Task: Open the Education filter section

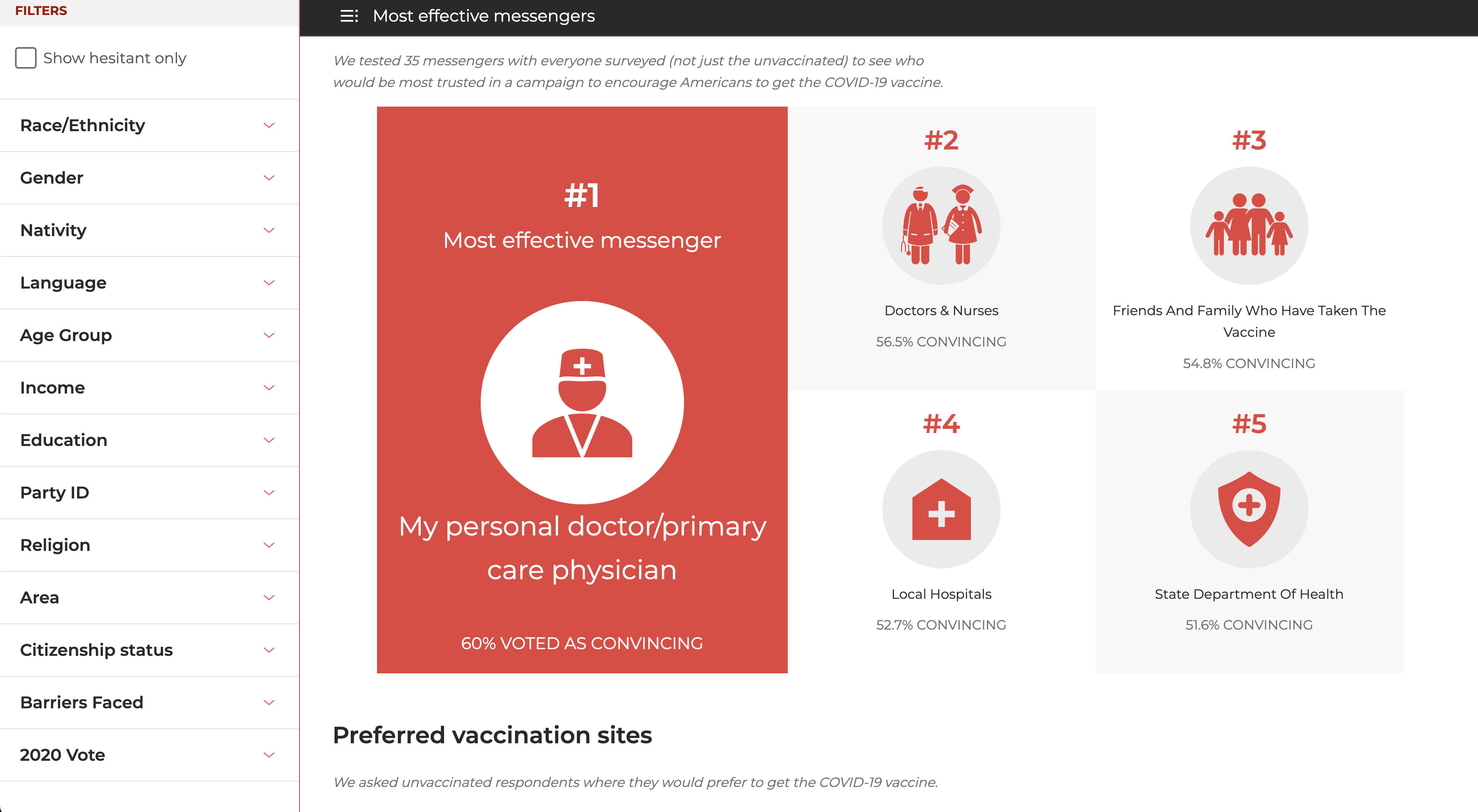Action: (149, 441)
